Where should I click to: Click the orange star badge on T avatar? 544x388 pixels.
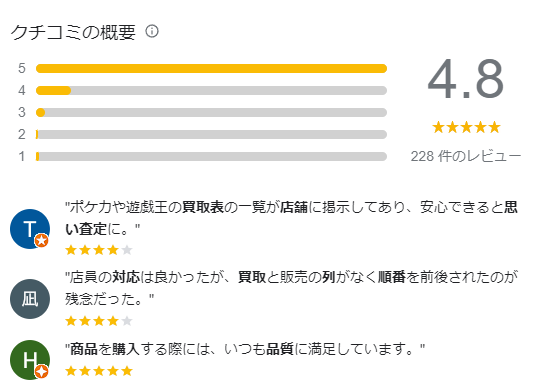pos(42,241)
